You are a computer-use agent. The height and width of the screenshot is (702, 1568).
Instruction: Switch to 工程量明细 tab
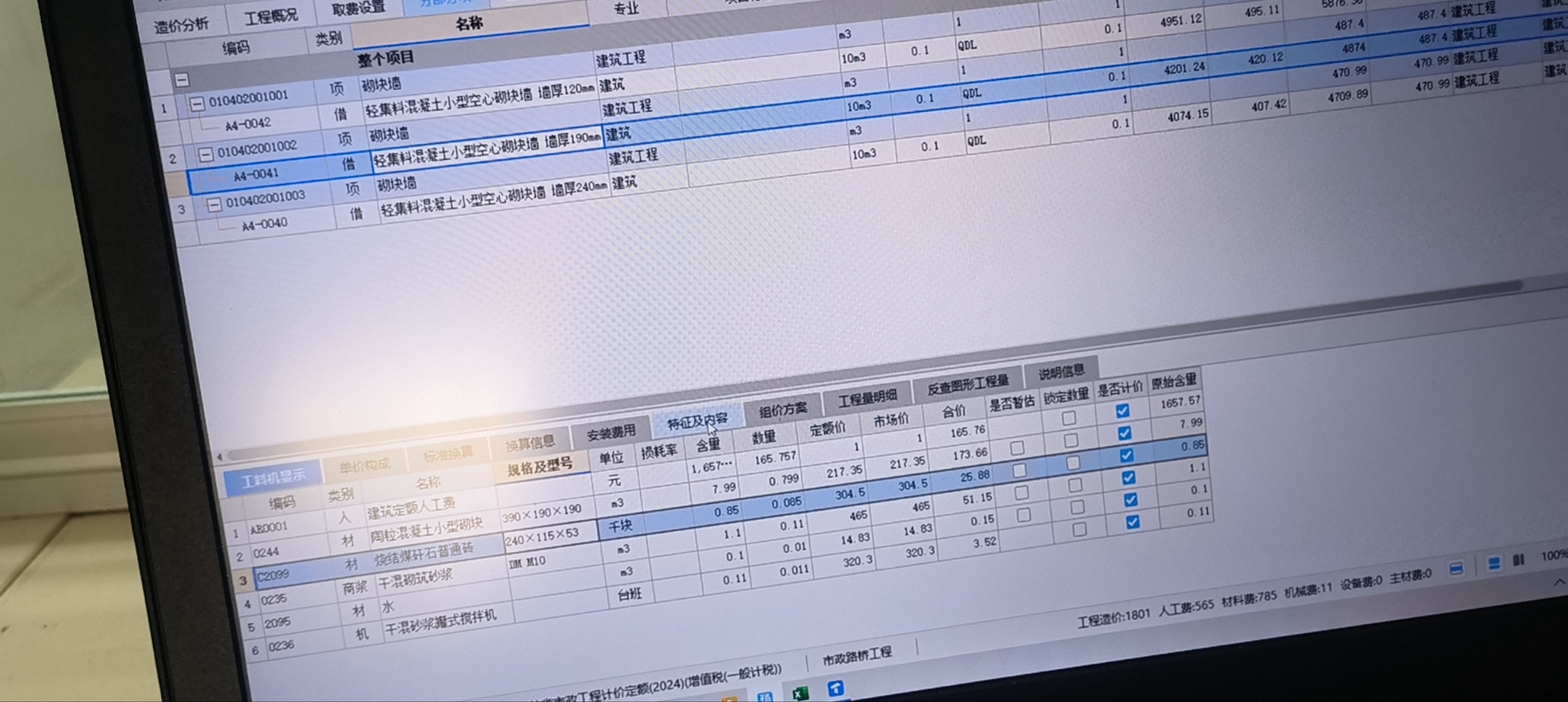click(866, 398)
